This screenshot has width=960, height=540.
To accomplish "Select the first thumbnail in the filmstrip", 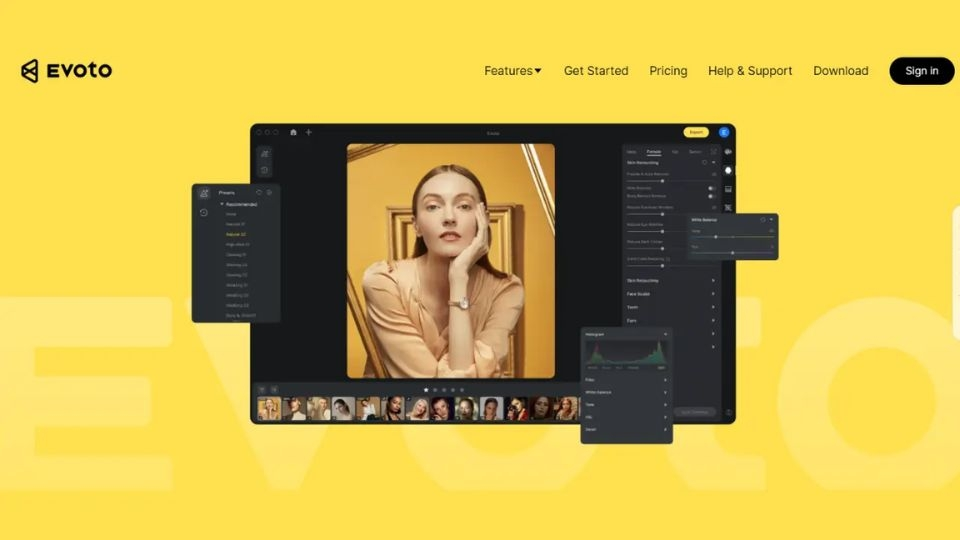I will [x=268, y=408].
